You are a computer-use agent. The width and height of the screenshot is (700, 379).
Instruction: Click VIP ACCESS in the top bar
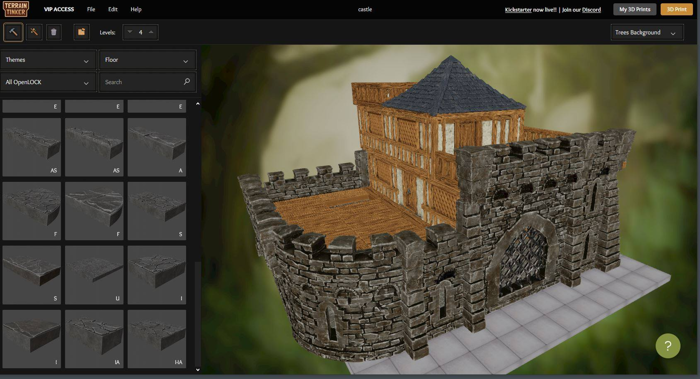(59, 9)
